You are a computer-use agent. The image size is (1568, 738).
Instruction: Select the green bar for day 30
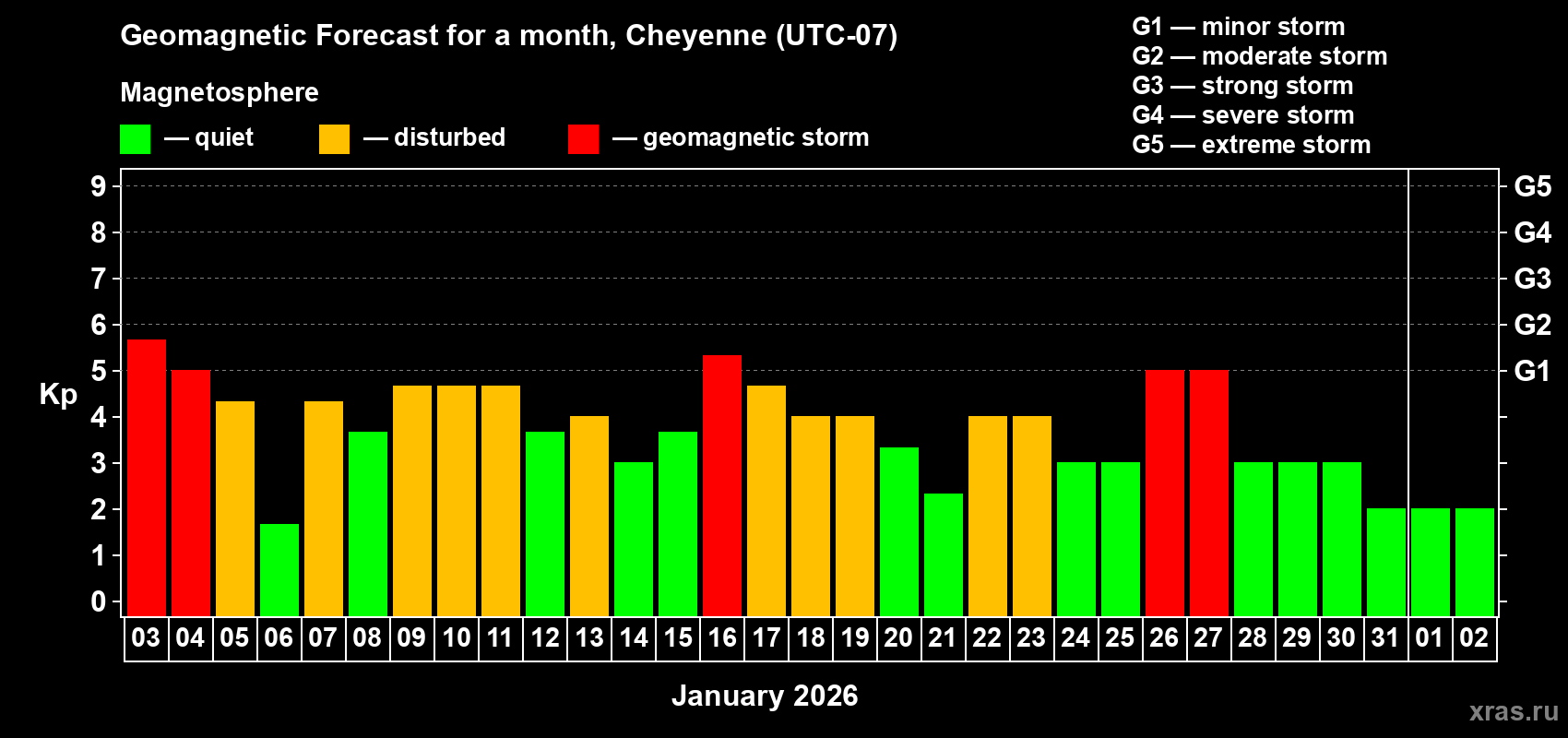pyautogui.click(x=1342, y=540)
